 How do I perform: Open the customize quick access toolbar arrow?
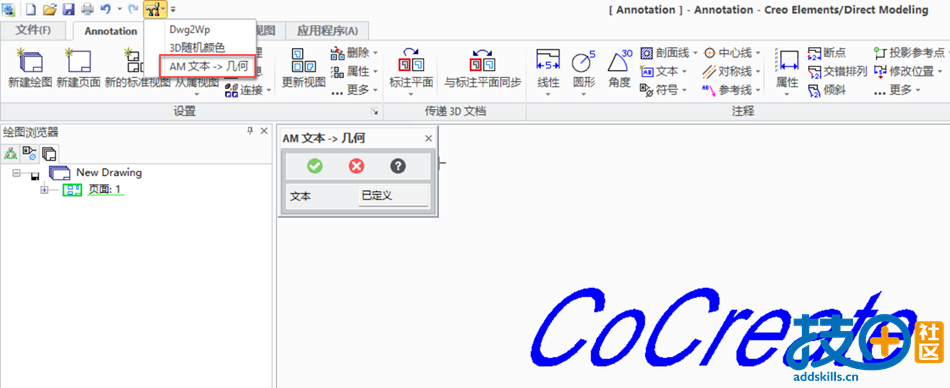click(x=173, y=9)
